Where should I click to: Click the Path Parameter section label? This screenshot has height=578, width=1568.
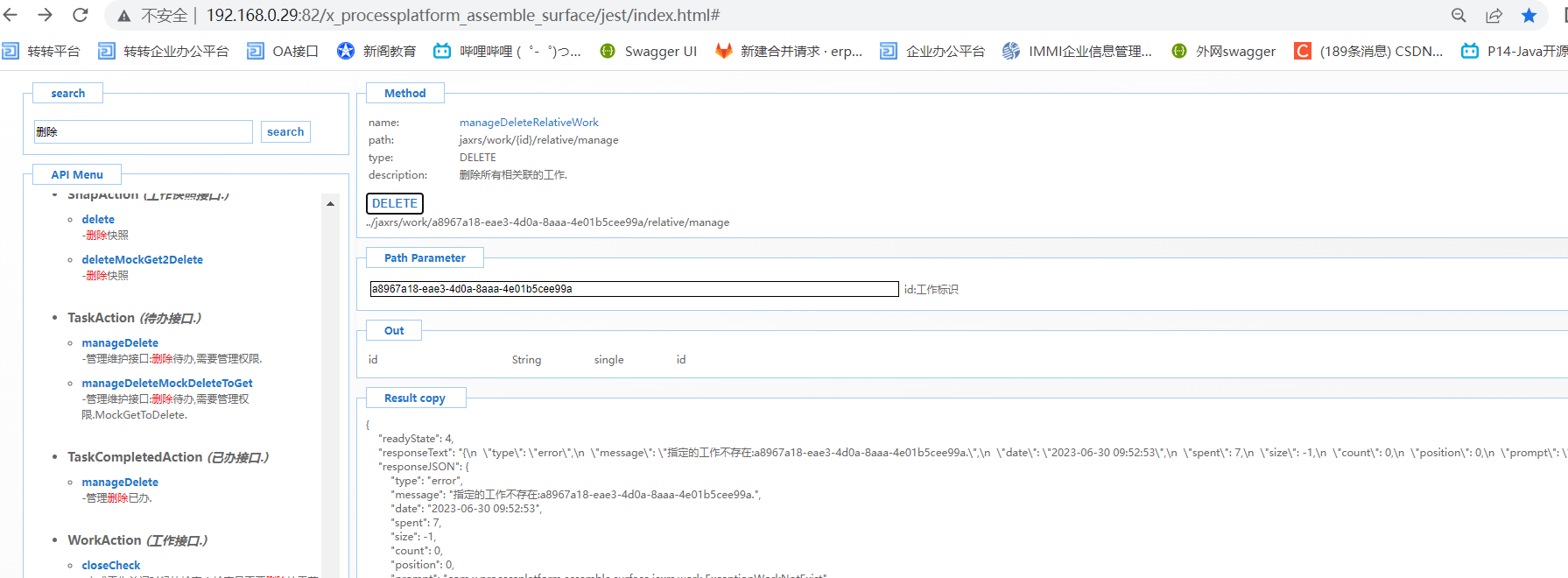tap(425, 257)
